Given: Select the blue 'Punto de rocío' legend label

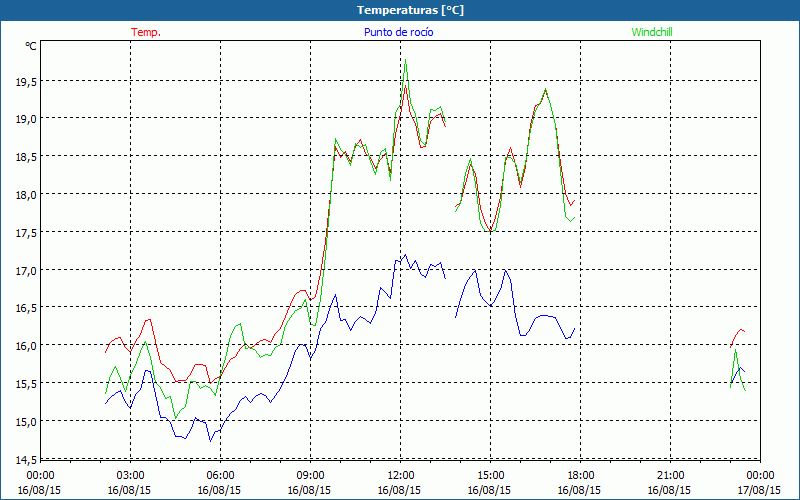Looking at the screenshot, I should point(398,32).
